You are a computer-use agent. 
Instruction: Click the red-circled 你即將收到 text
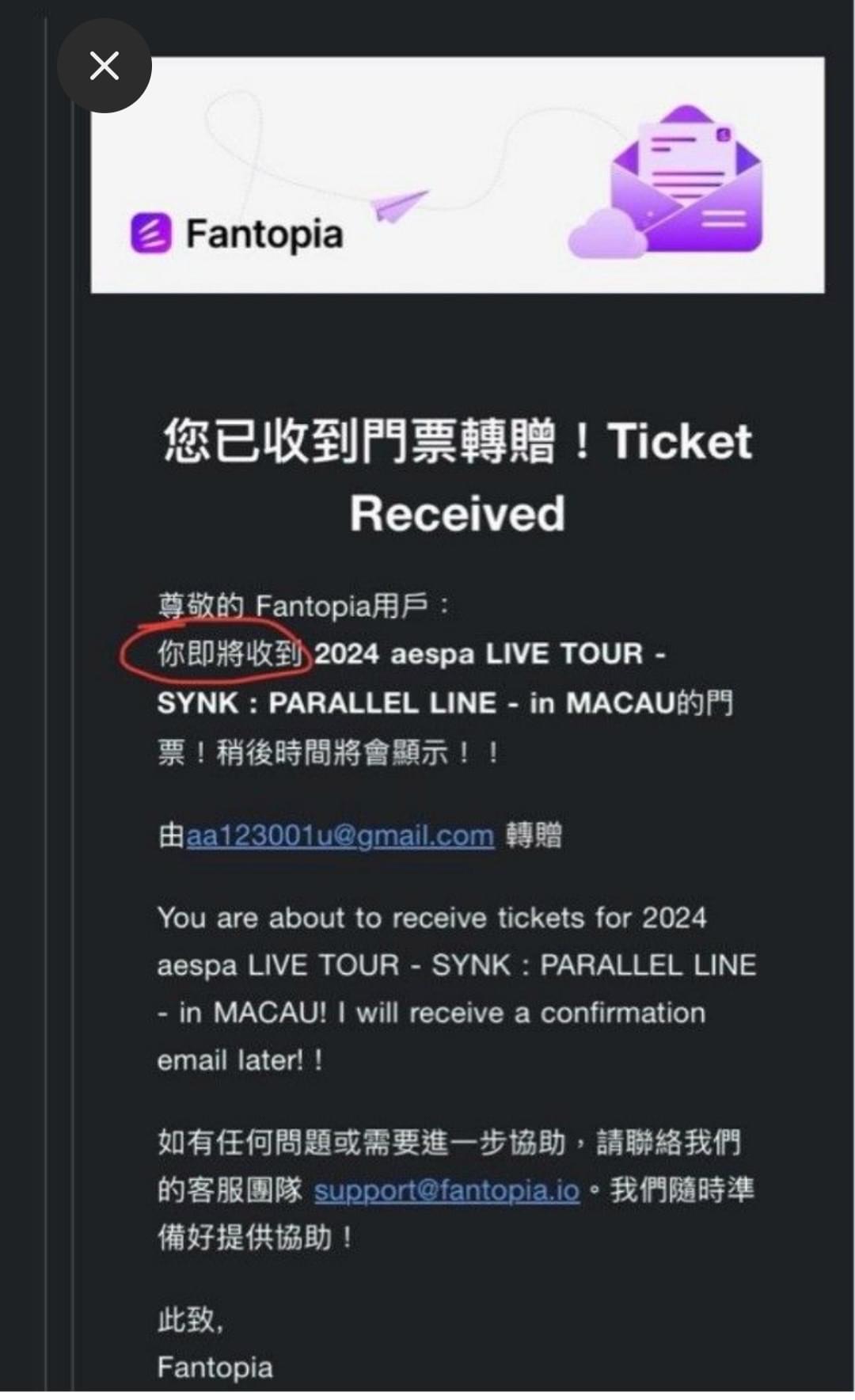point(230,654)
